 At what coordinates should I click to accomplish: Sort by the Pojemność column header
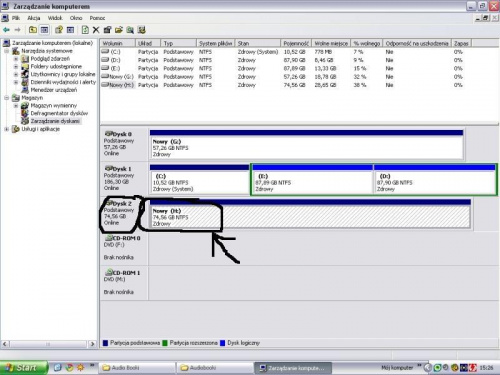click(x=296, y=43)
